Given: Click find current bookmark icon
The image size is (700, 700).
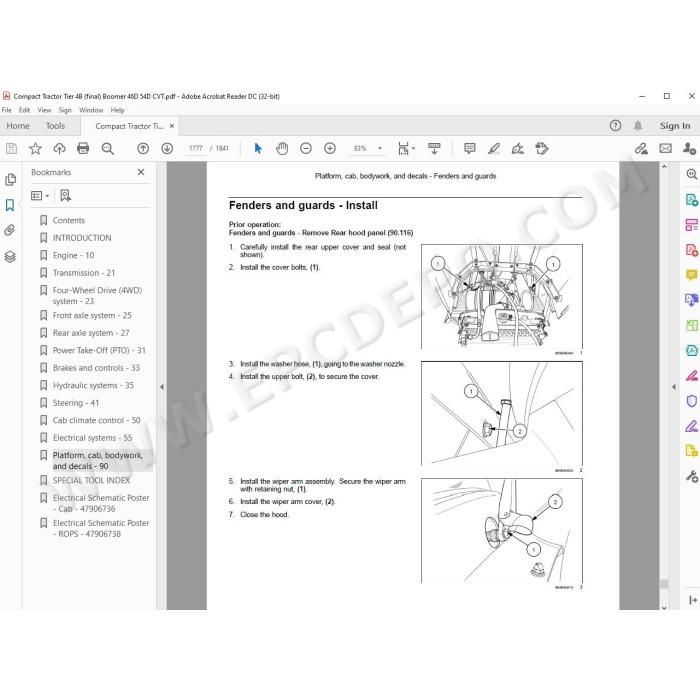Looking at the screenshot, I should point(66,196).
